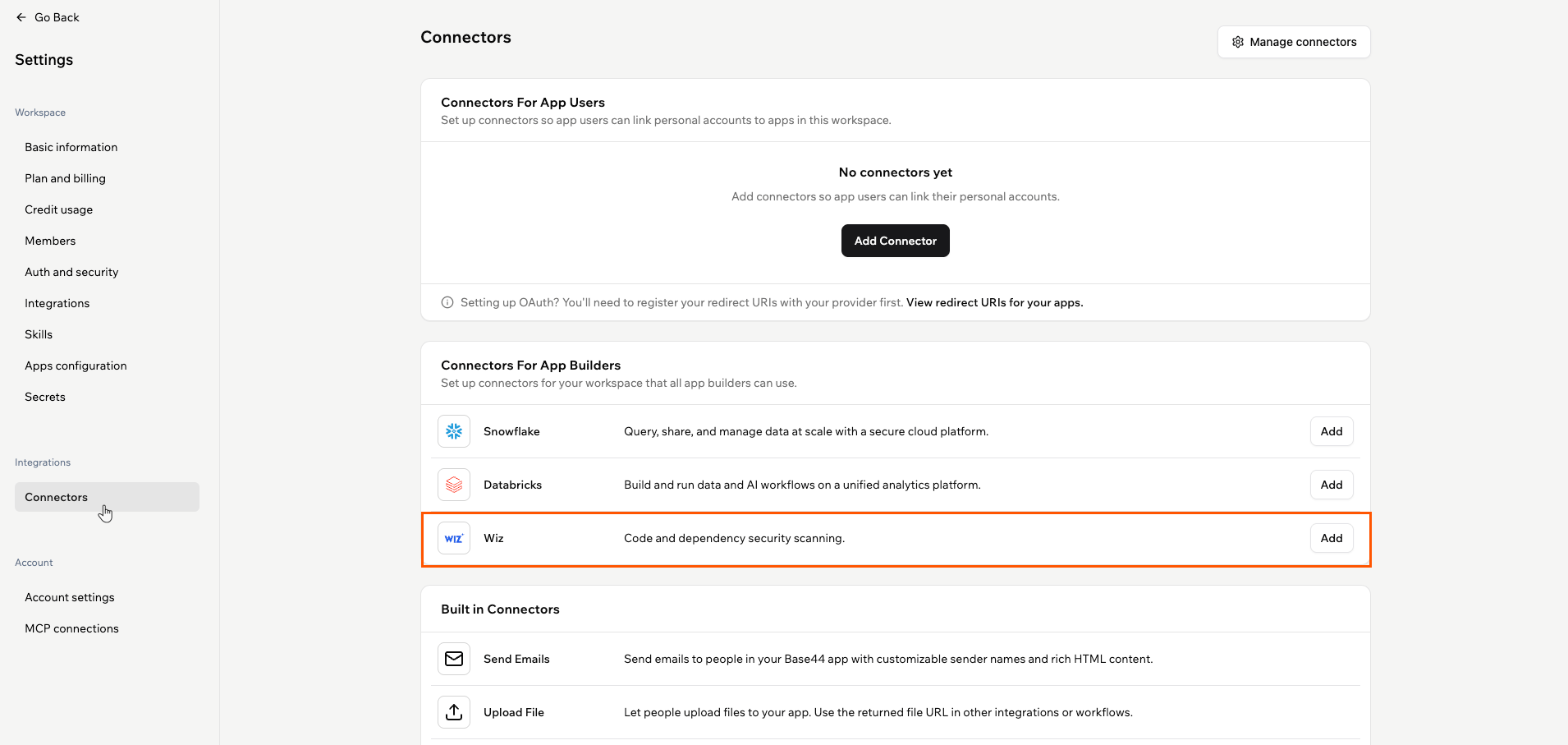Click the Wiz logo icon
This screenshot has height=745, width=1568.
(x=454, y=538)
